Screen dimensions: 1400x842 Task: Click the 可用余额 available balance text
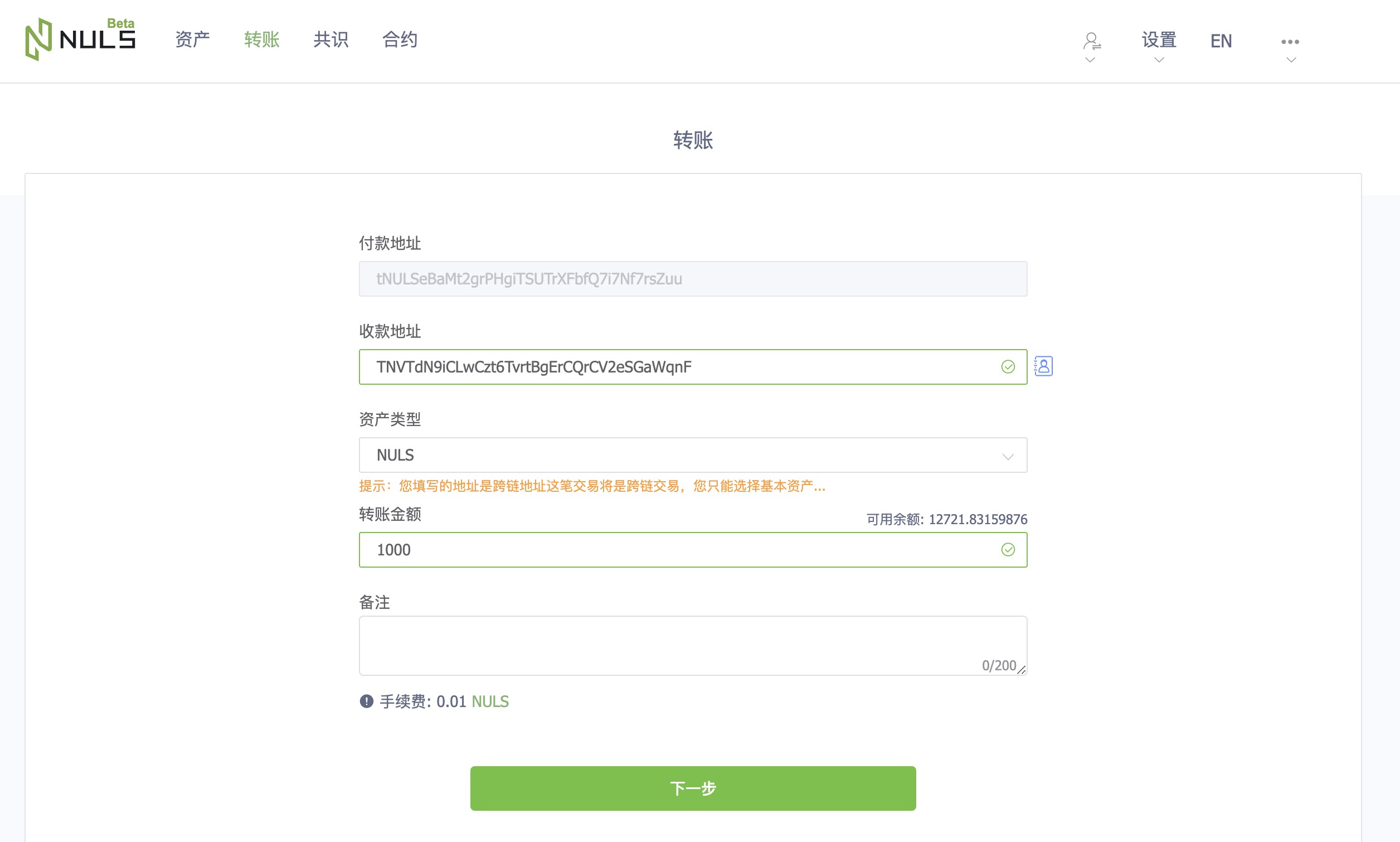pos(946,519)
